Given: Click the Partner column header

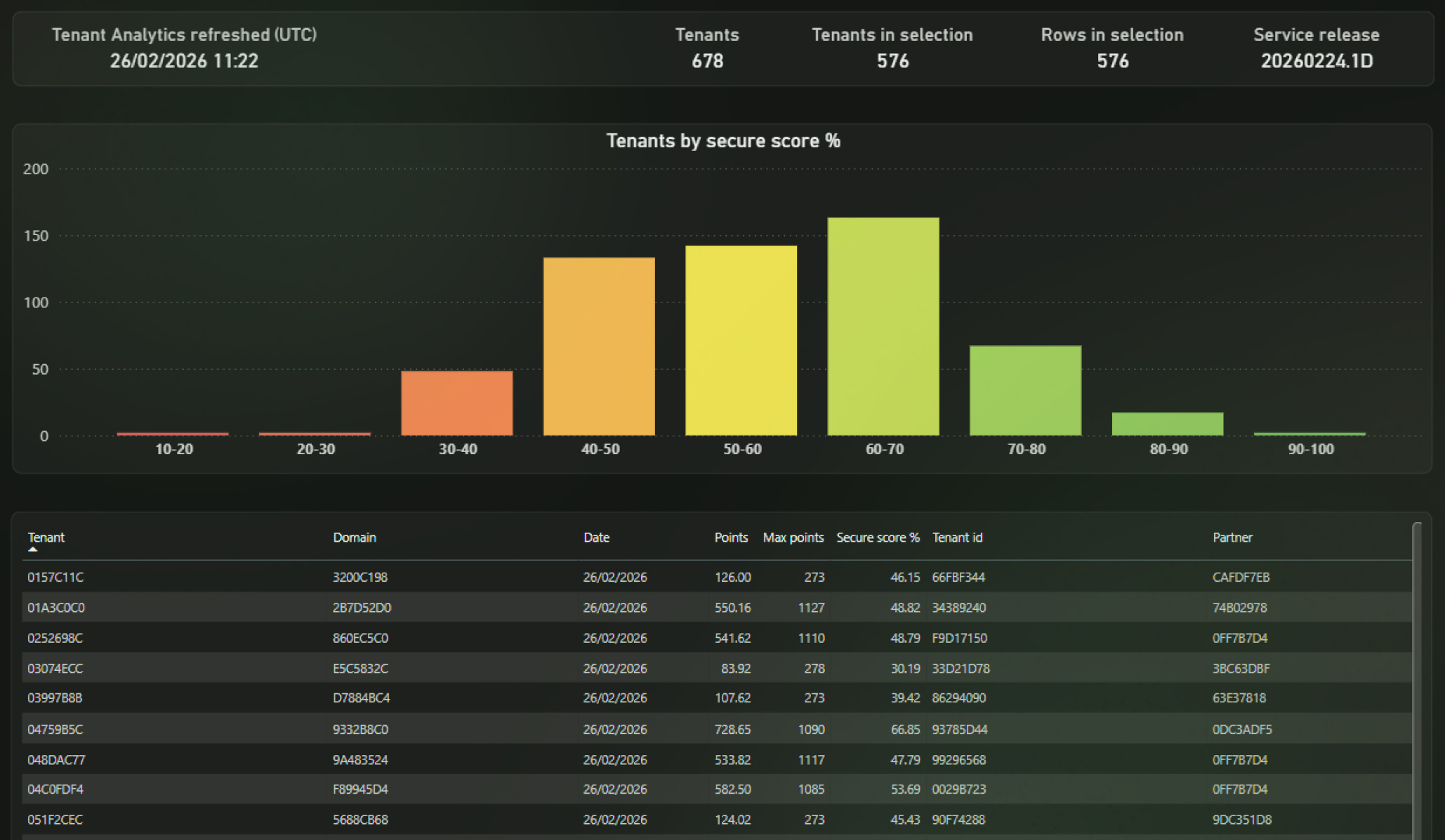Looking at the screenshot, I should tap(1232, 538).
